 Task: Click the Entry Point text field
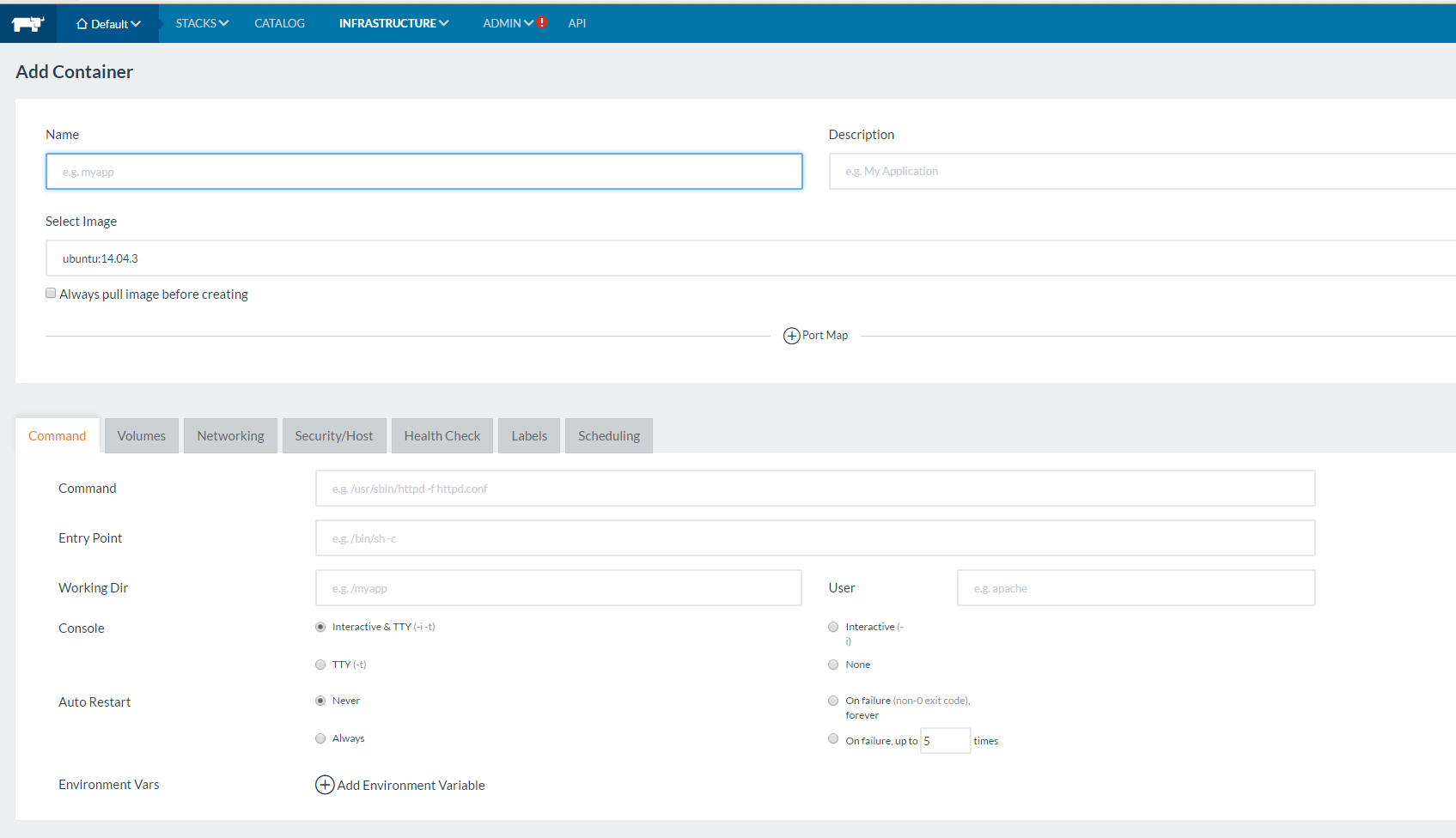pyautogui.click(x=814, y=538)
